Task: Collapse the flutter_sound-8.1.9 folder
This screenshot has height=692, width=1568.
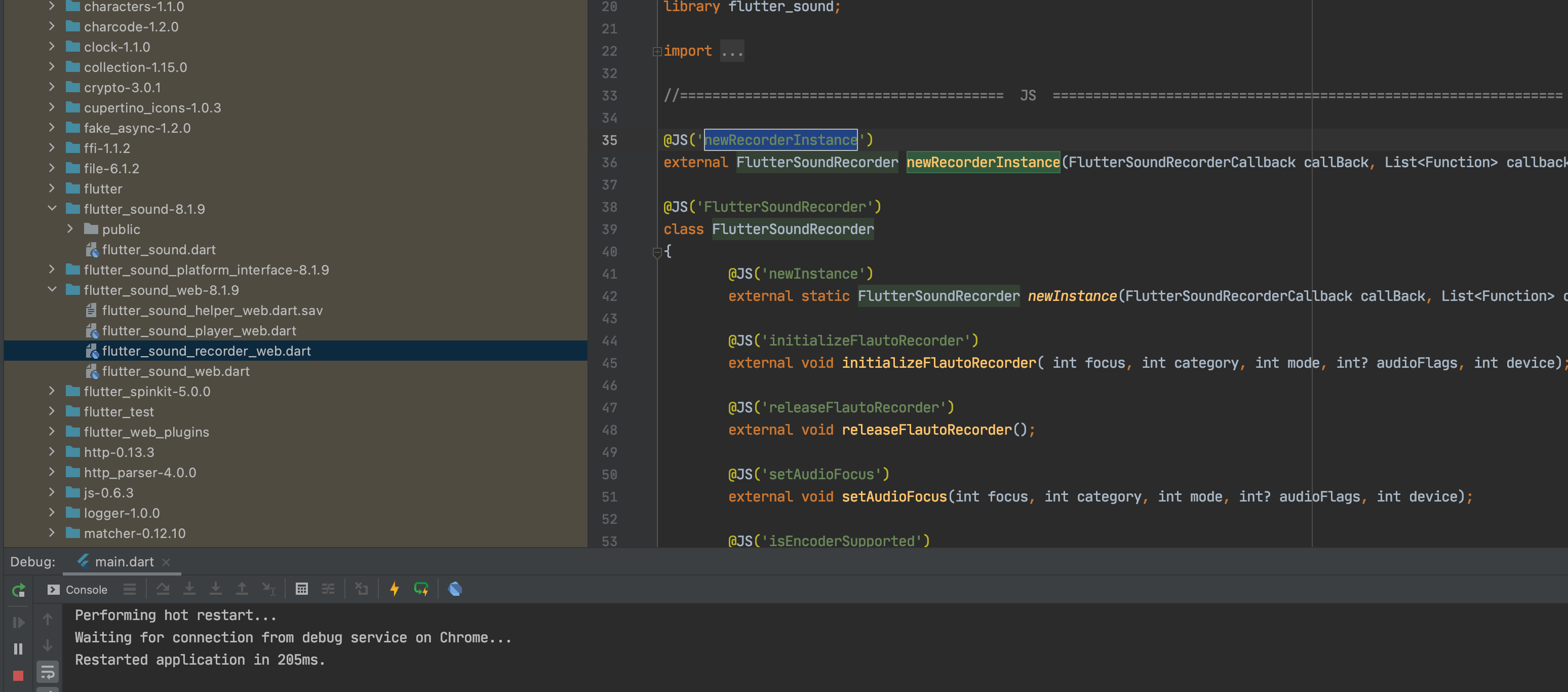Action: (x=52, y=209)
